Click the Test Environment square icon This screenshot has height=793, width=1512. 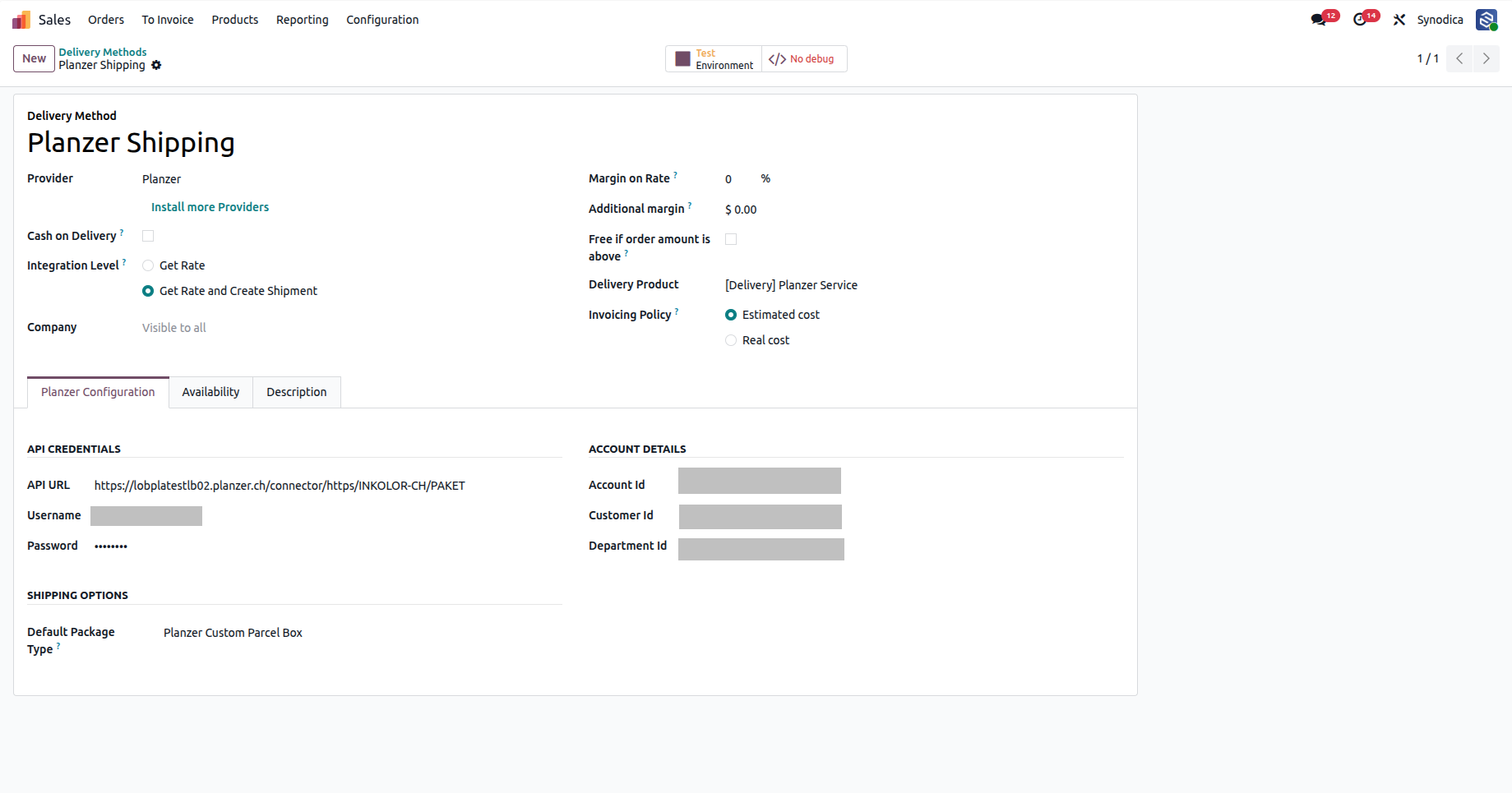[x=682, y=59]
